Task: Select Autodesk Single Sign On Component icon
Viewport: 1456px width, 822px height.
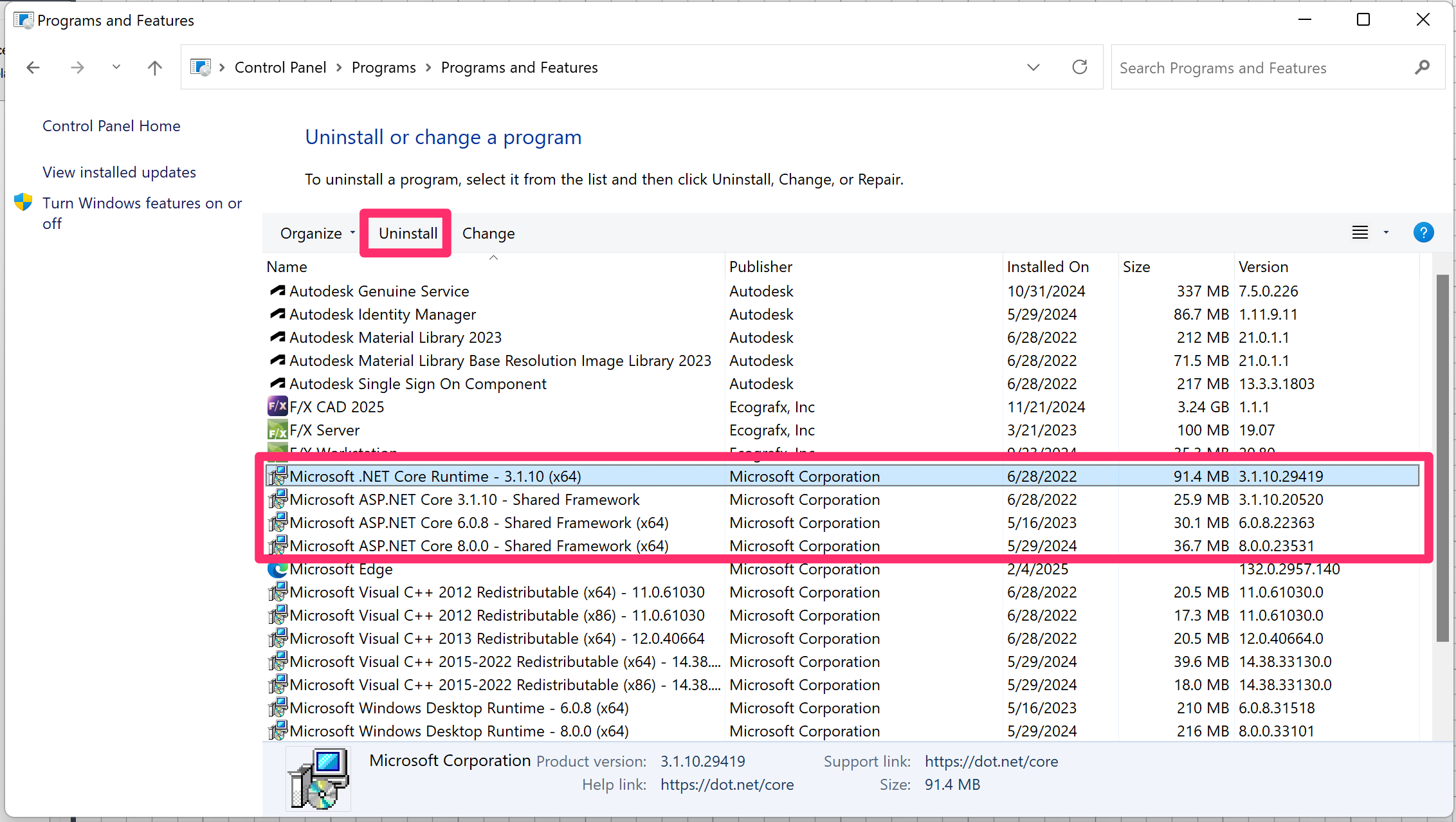Action: tap(277, 384)
